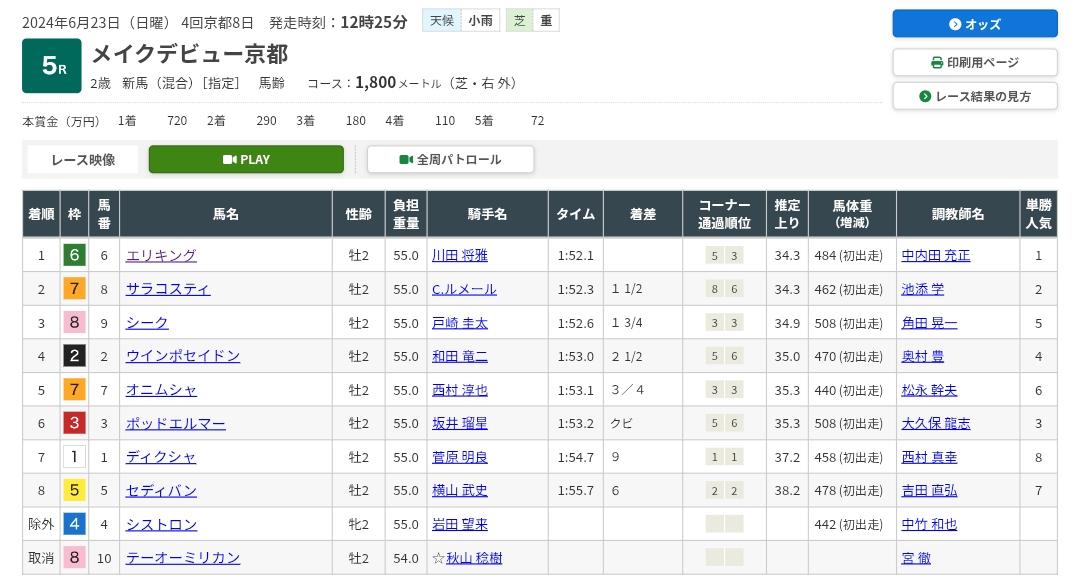The height and width of the screenshot is (579, 1078).
Task: Open horse サラコスティ page
Action: point(168,289)
